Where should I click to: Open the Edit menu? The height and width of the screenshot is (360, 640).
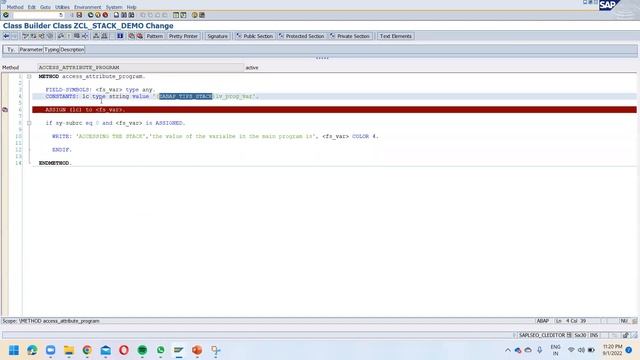31,7
